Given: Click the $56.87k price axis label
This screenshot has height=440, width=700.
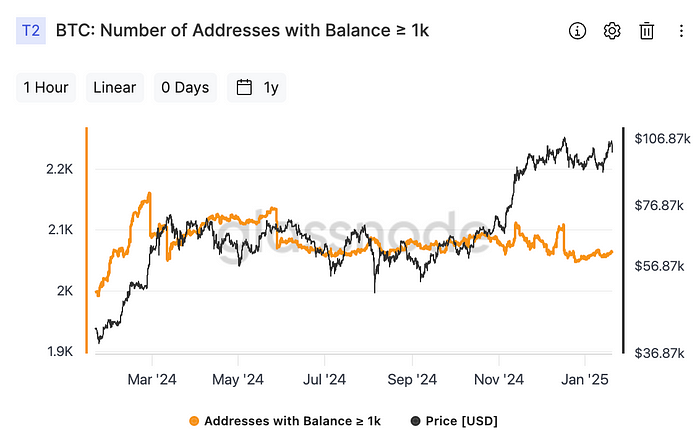Looking at the screenshot, I should point(659,266).
